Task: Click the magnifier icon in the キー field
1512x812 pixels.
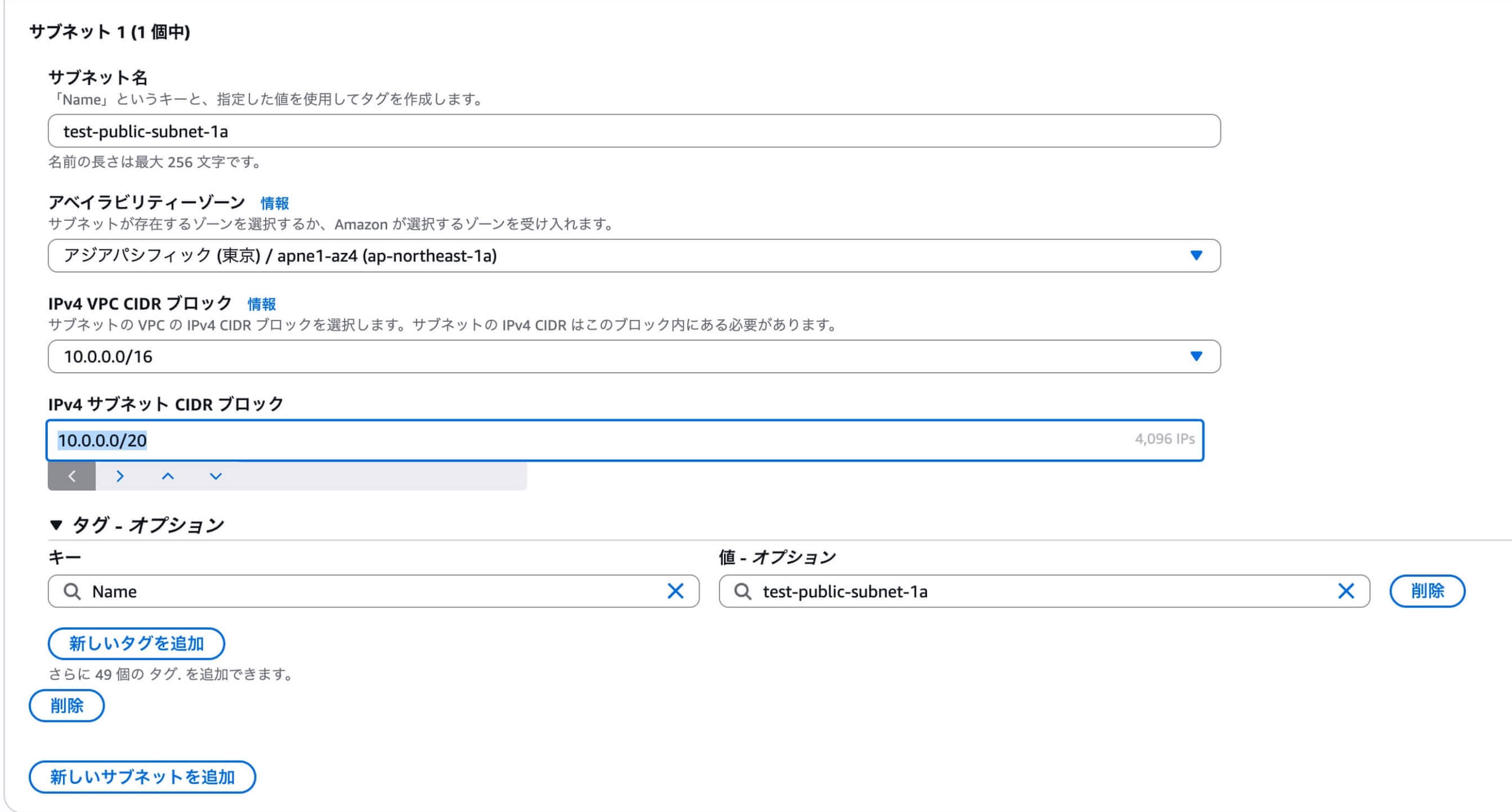Action: 72,591
